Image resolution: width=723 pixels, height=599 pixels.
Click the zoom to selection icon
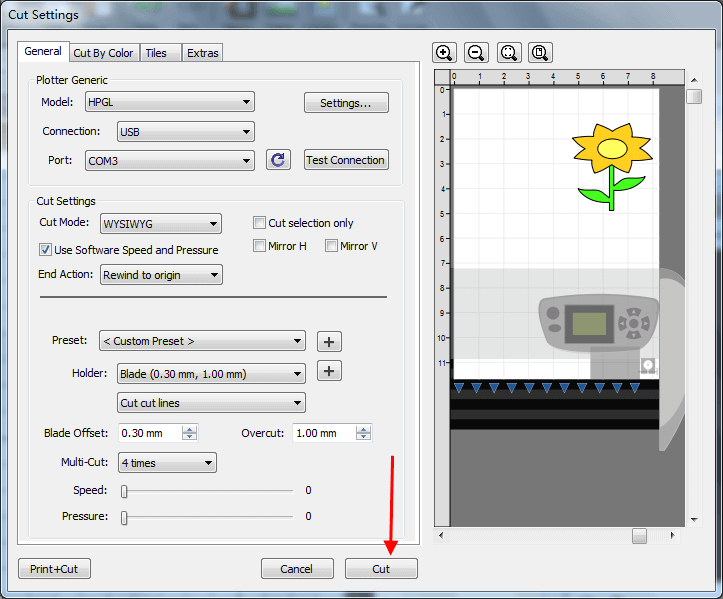coord(509,53)
